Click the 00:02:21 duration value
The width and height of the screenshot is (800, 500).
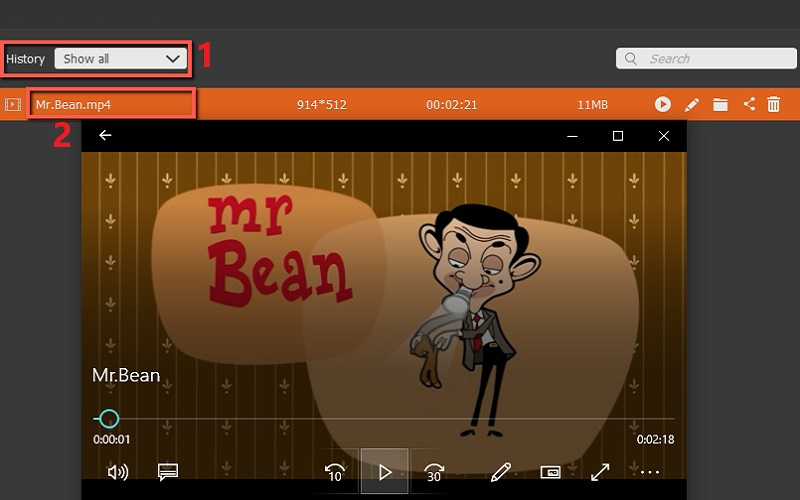pos(452,105)
